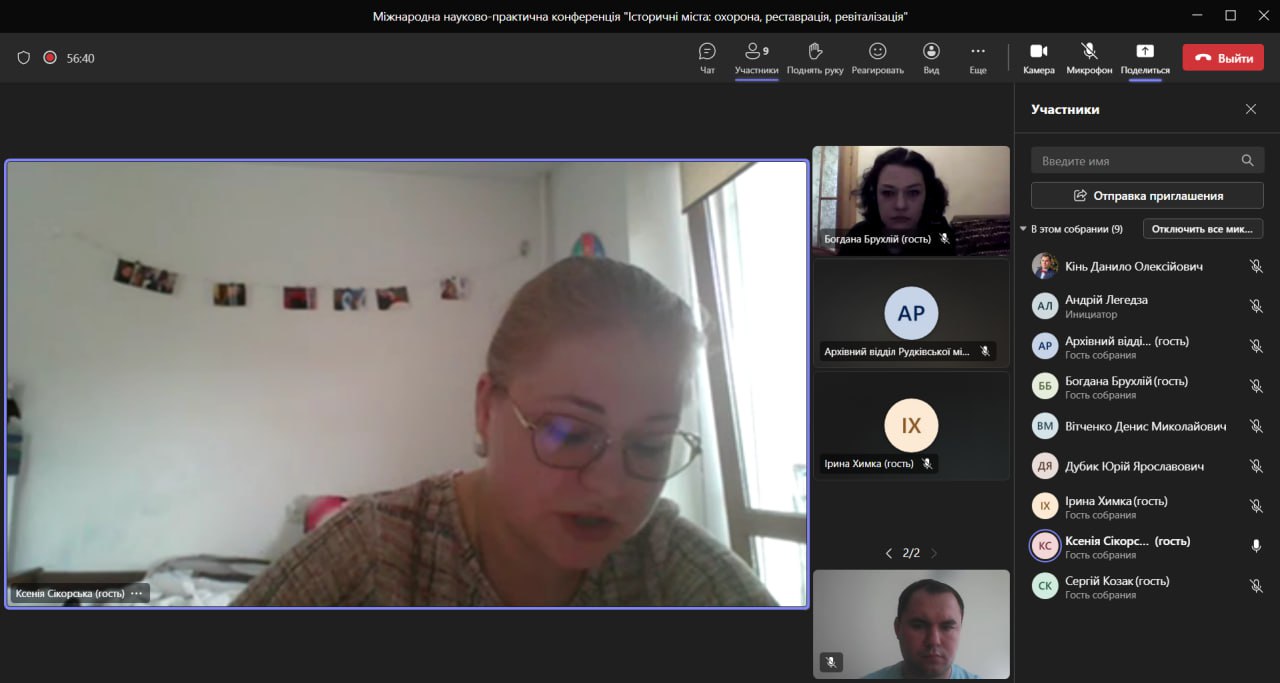Go to previous page of video tiles
Screen dimensions: 1280x683
889,553
